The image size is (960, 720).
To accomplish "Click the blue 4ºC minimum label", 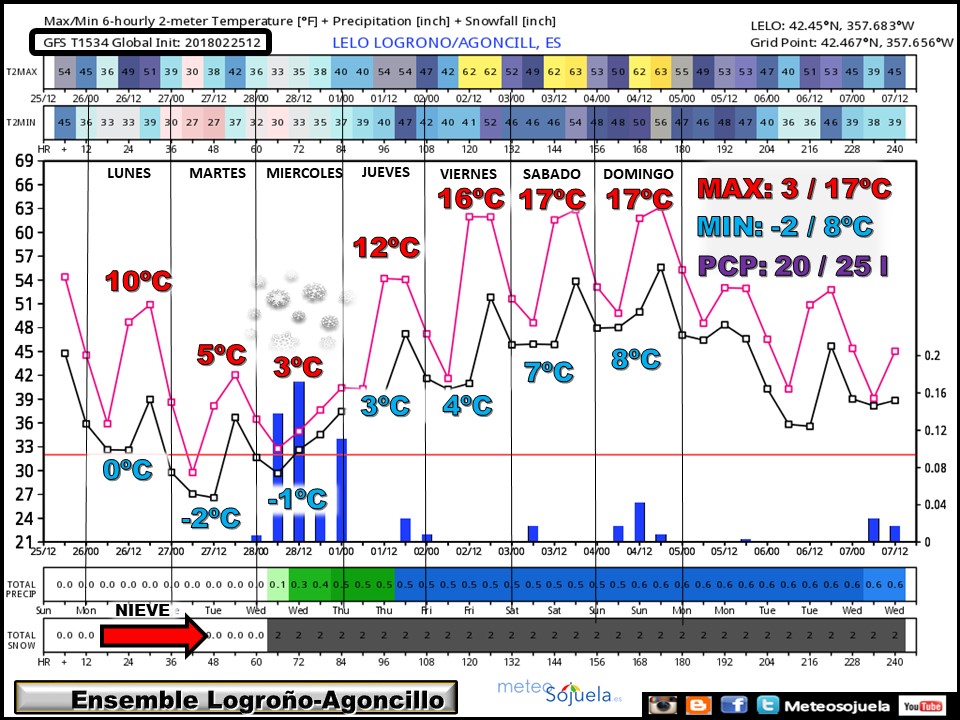I will (468, 405).
